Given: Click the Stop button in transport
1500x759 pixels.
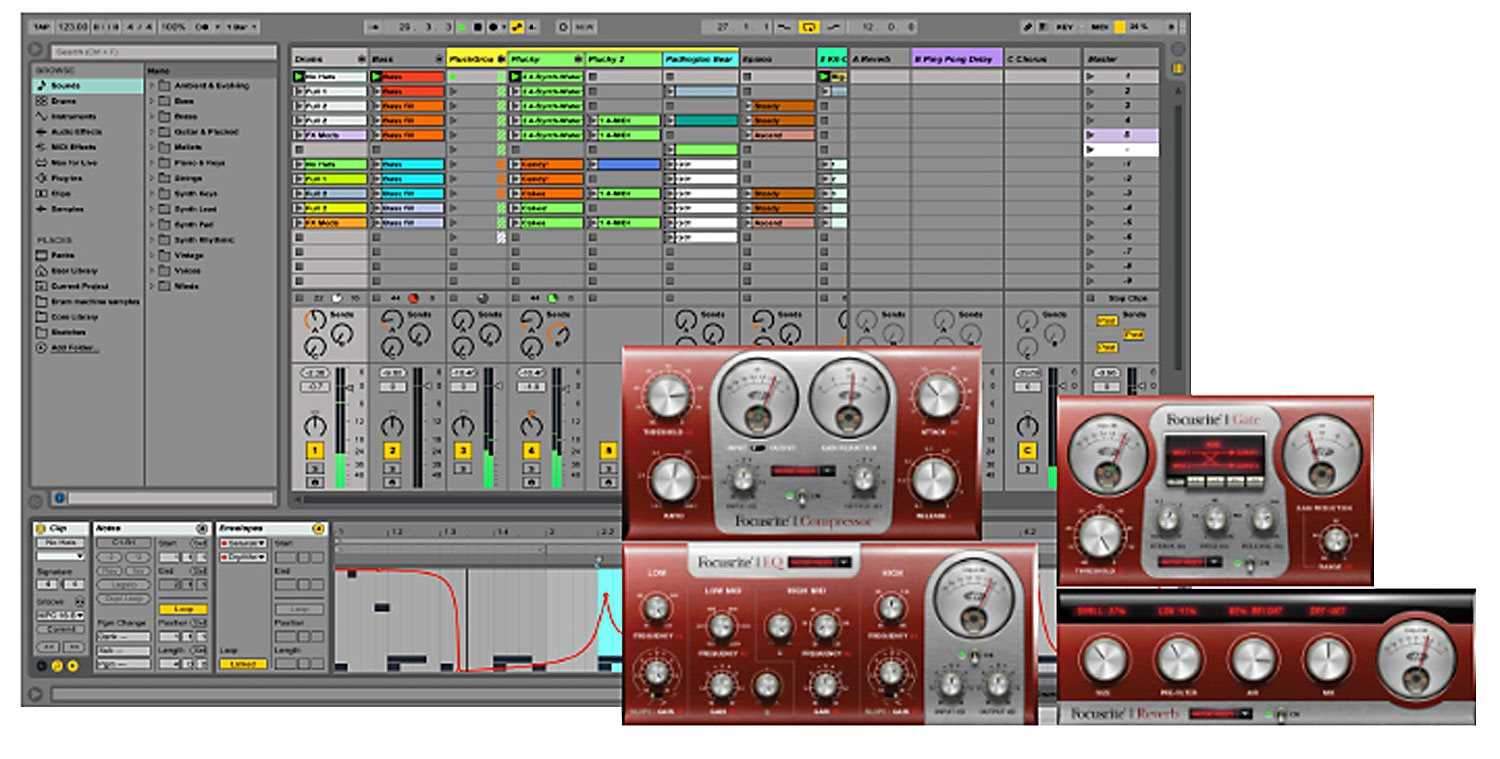Looking at the screenshot, I should 477,27.
